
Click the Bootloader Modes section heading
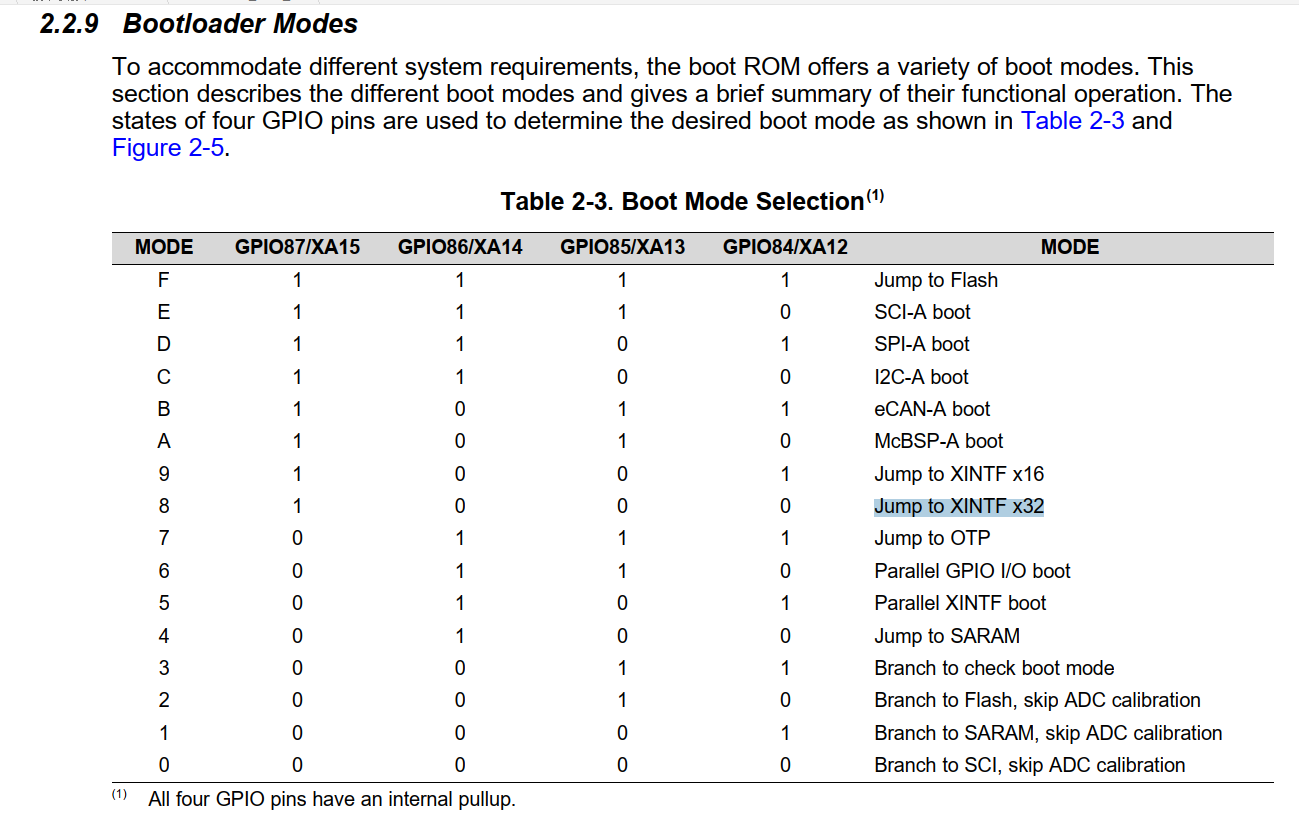pyautogui.click(x=240, y=24)
